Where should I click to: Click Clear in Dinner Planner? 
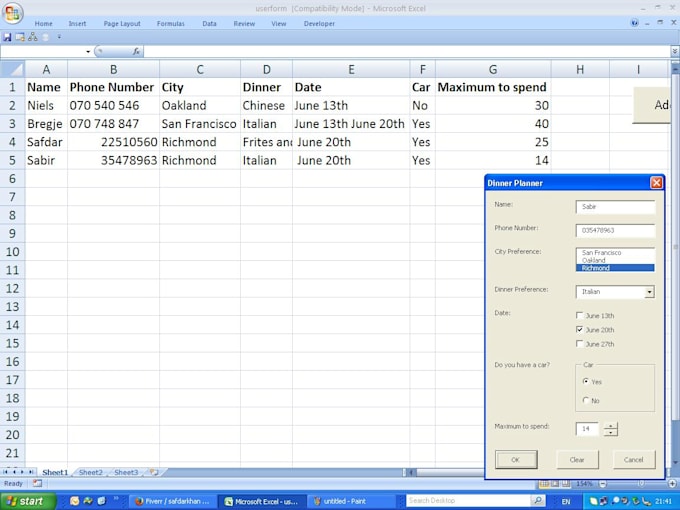coord(577,459)
